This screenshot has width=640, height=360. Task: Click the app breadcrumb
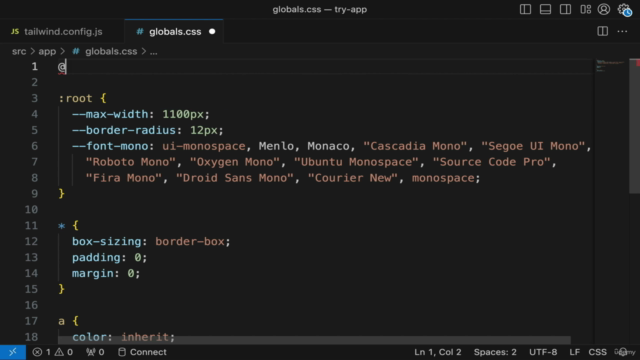47,51
